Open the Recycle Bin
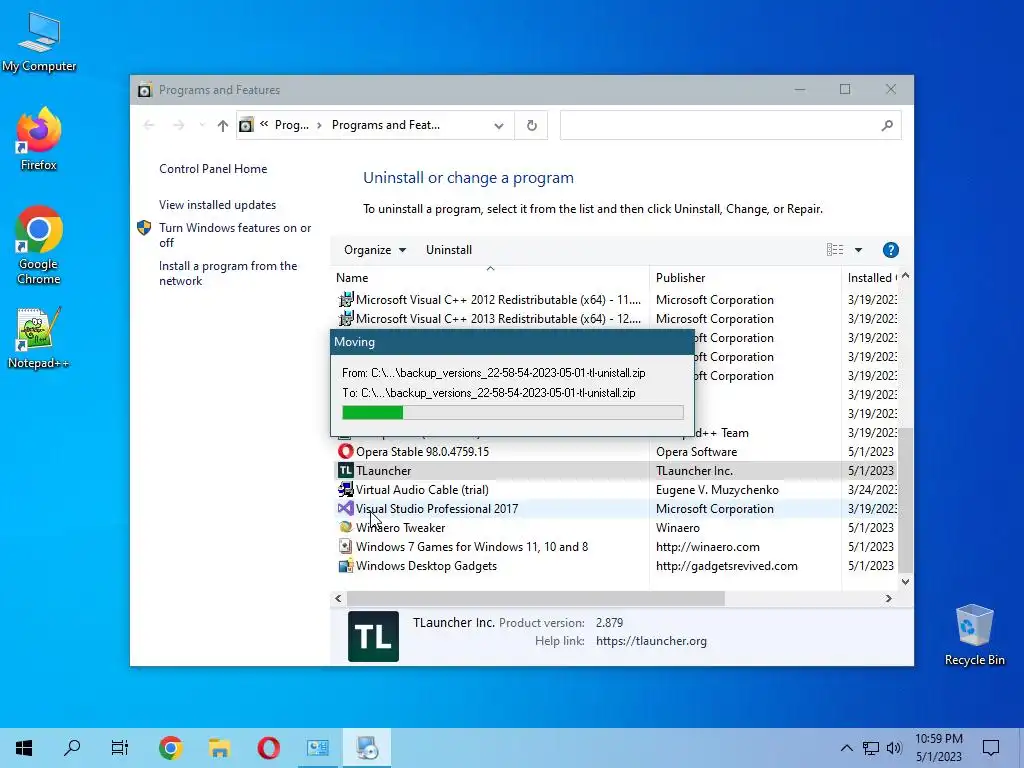This screenshot has width=1024, height=768. 974,635
